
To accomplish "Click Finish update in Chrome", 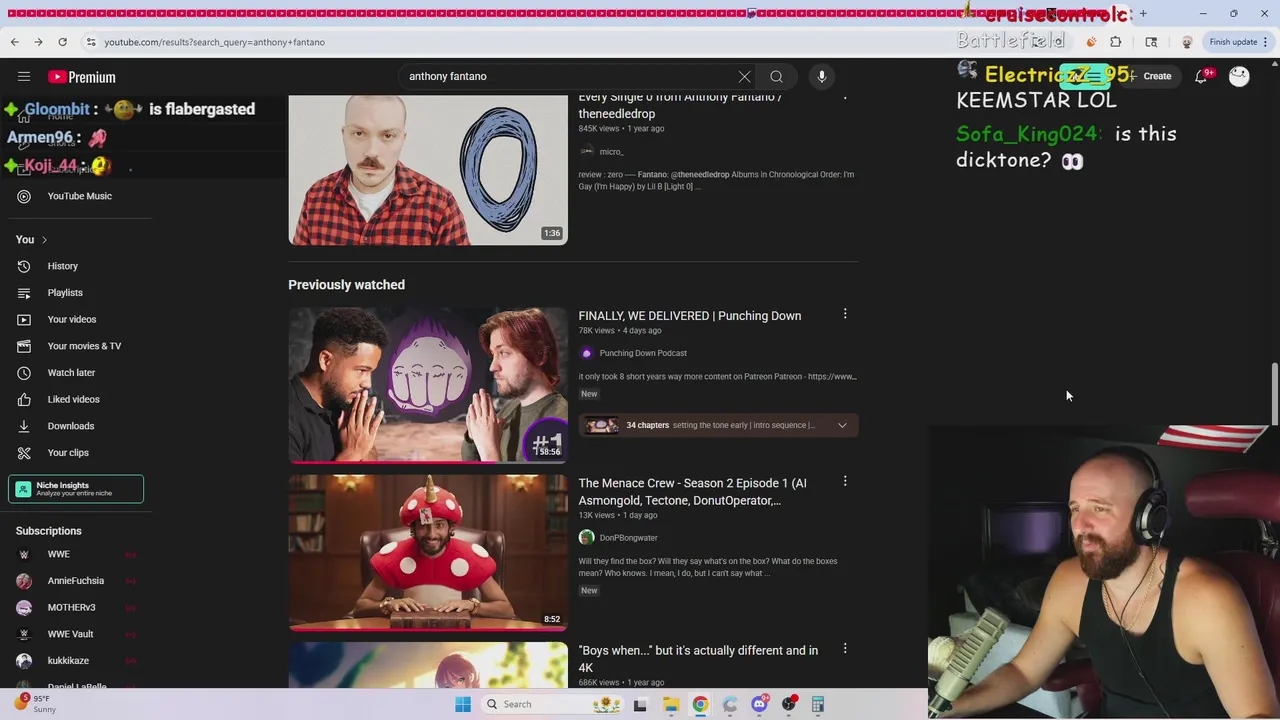I will pos(1238,42).
